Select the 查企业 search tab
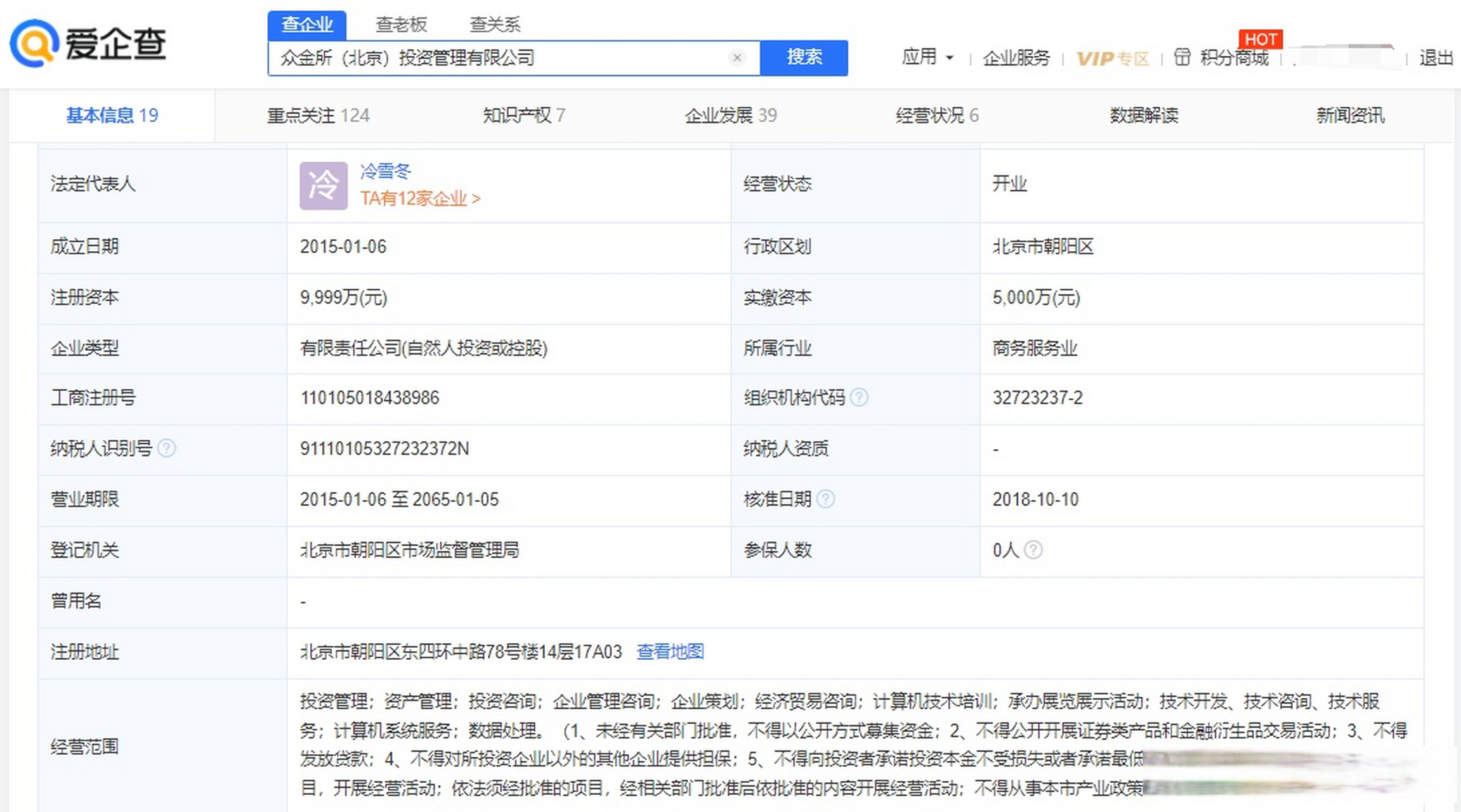This screenshot has height=812, width=1461. (307, 25)
